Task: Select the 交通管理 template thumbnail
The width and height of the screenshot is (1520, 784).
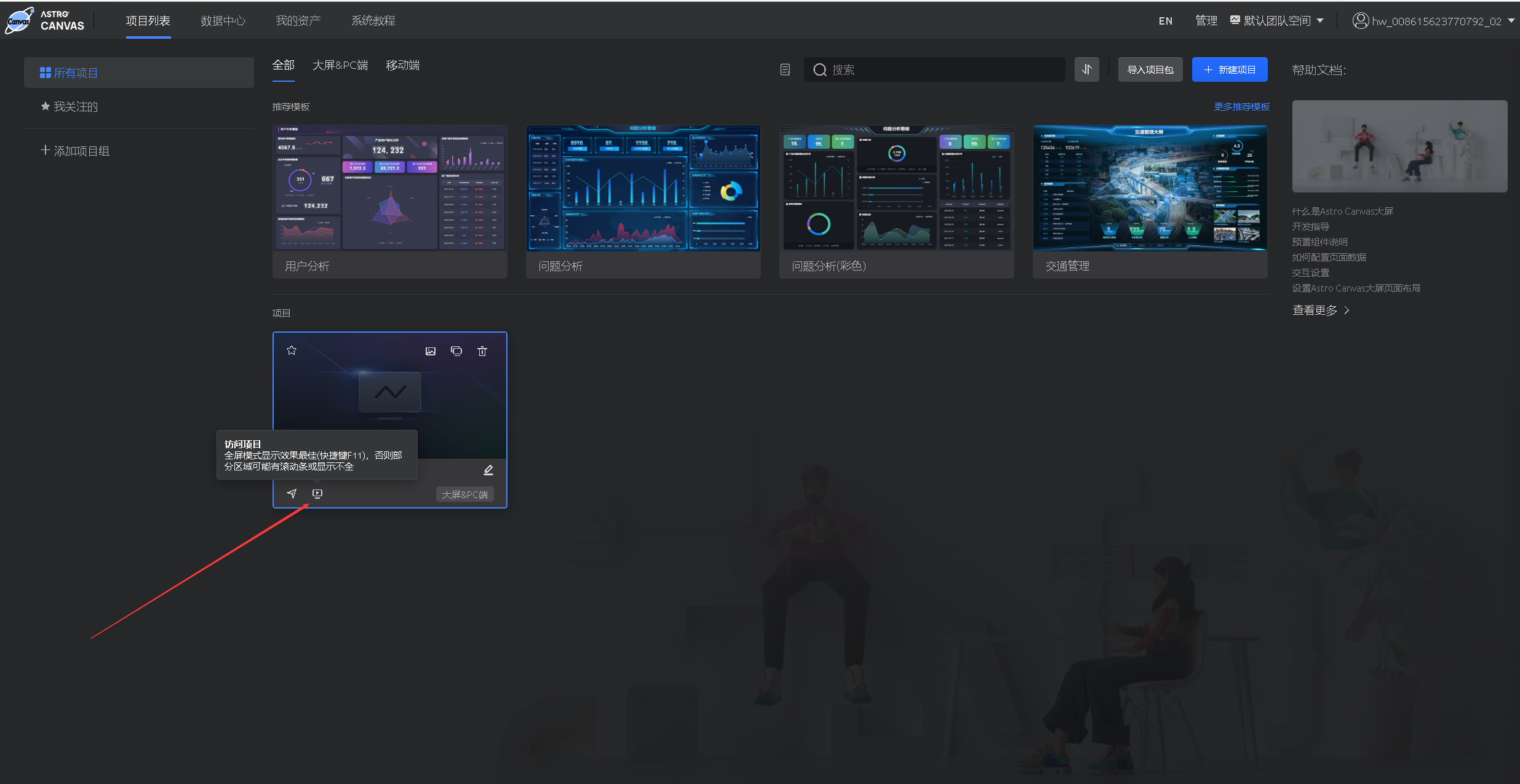Action: coord(1150,188)
